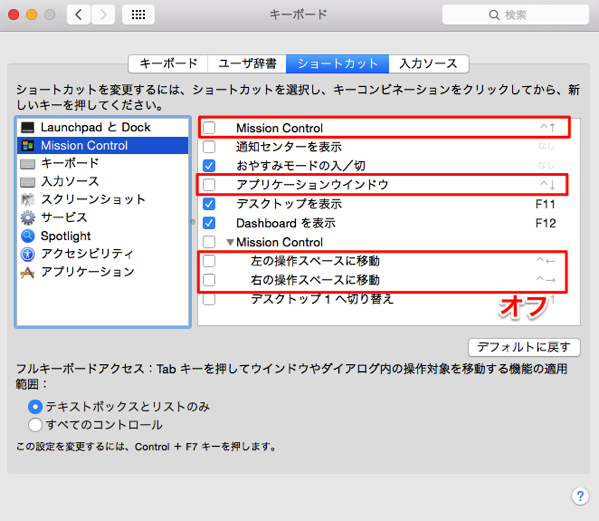Click the ^→ shortcut key combination
Image resolution: width=599 pixels, height=521 pixels.
point(546,280)
